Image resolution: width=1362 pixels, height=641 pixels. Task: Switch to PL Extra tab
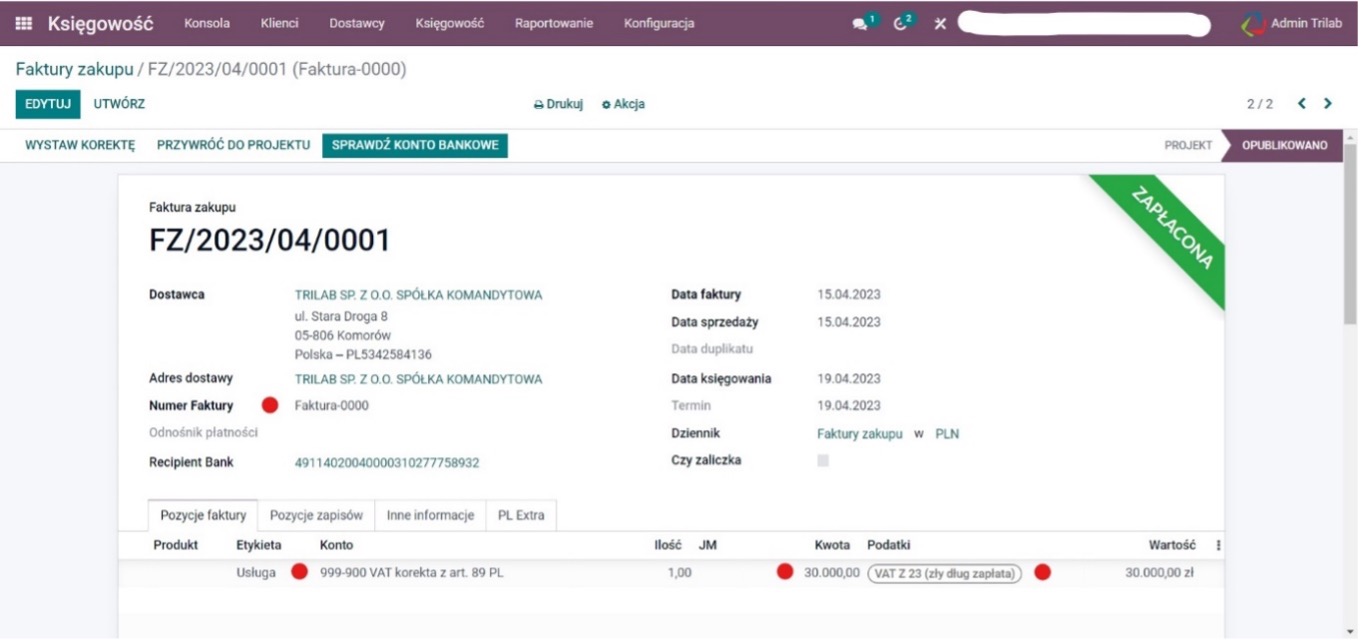pyautogui.click(x=521, y=515)
